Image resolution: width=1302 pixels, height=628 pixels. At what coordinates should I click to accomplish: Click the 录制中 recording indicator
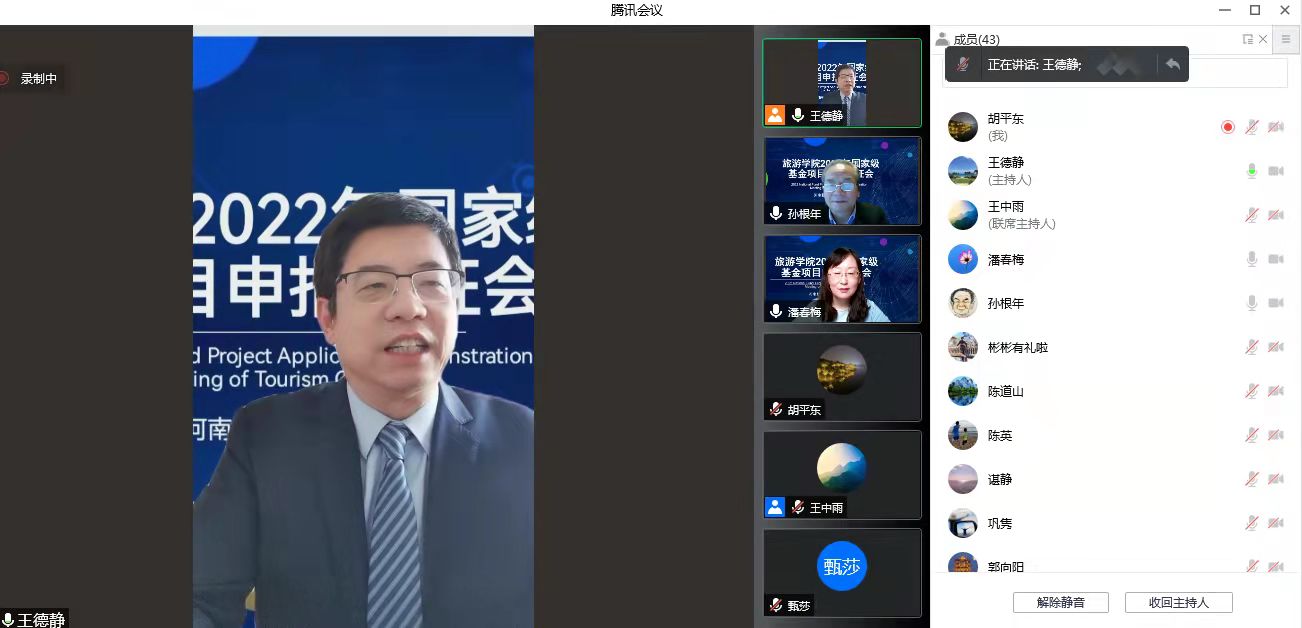(x=33, y=78)
